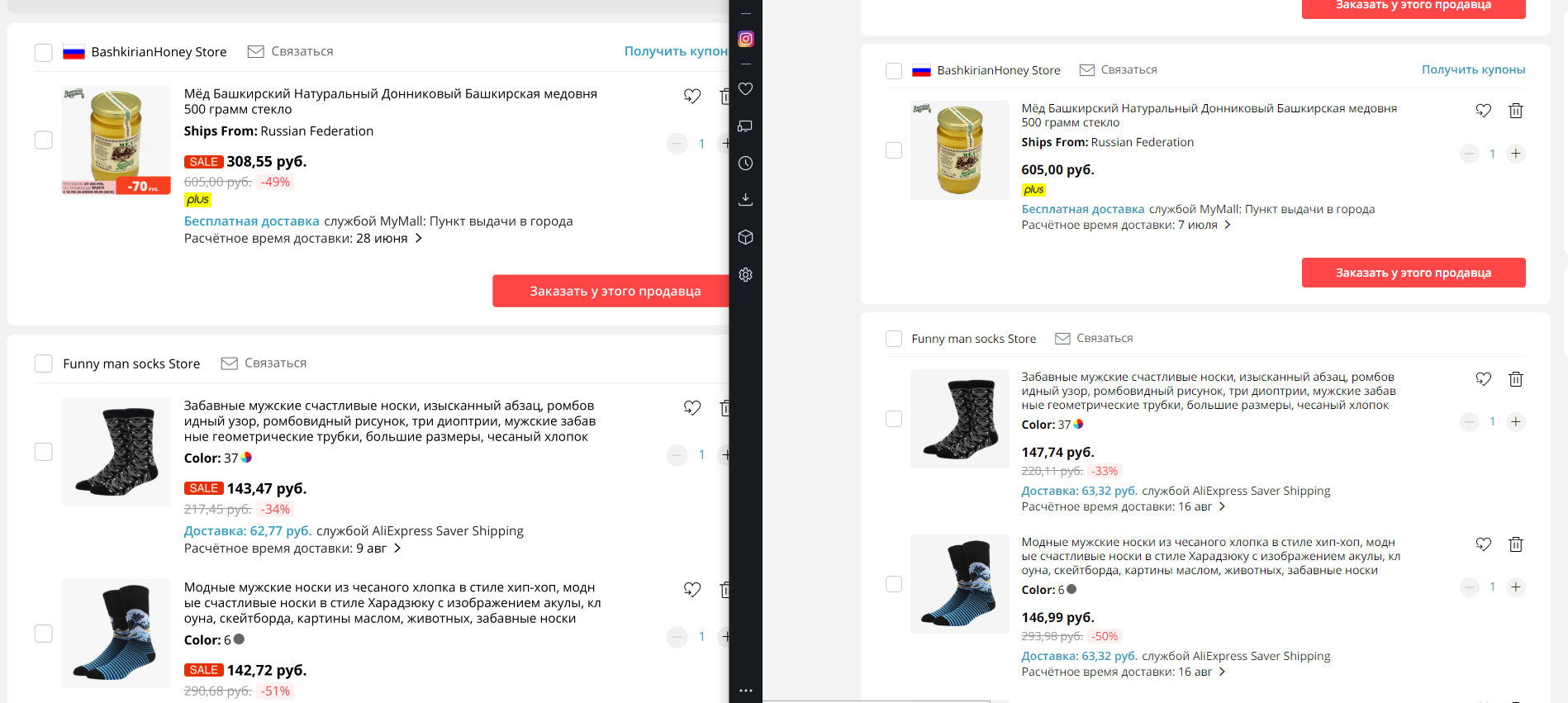Image resolution: width=1568 pixels, height=703 pixels.
Task: Open Получить купоны link in right window
Action: point(1474,69)
